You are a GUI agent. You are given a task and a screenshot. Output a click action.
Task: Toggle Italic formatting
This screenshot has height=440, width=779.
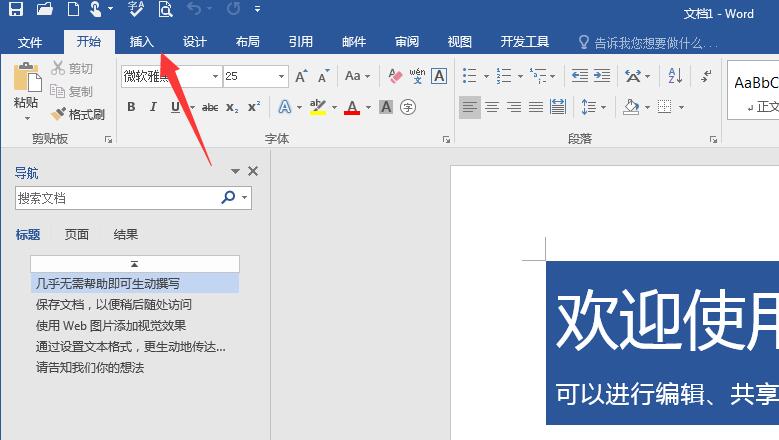click(153, 107)
